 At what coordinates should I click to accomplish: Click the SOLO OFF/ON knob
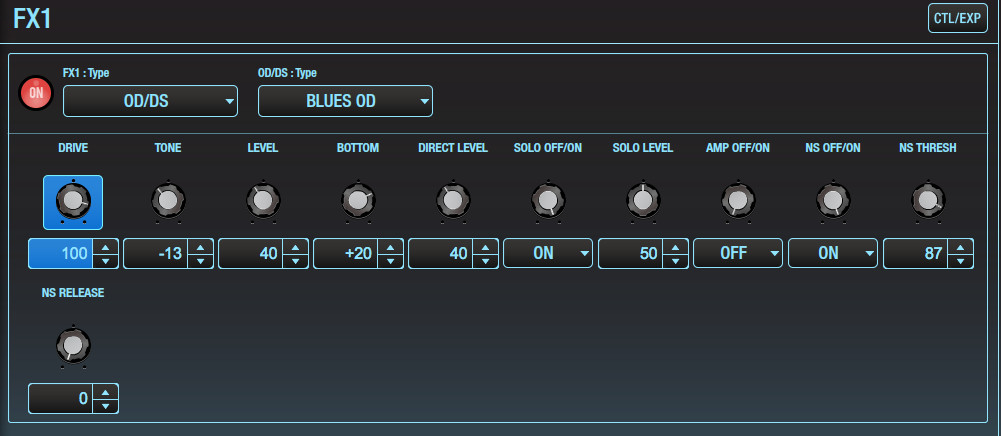548,201
